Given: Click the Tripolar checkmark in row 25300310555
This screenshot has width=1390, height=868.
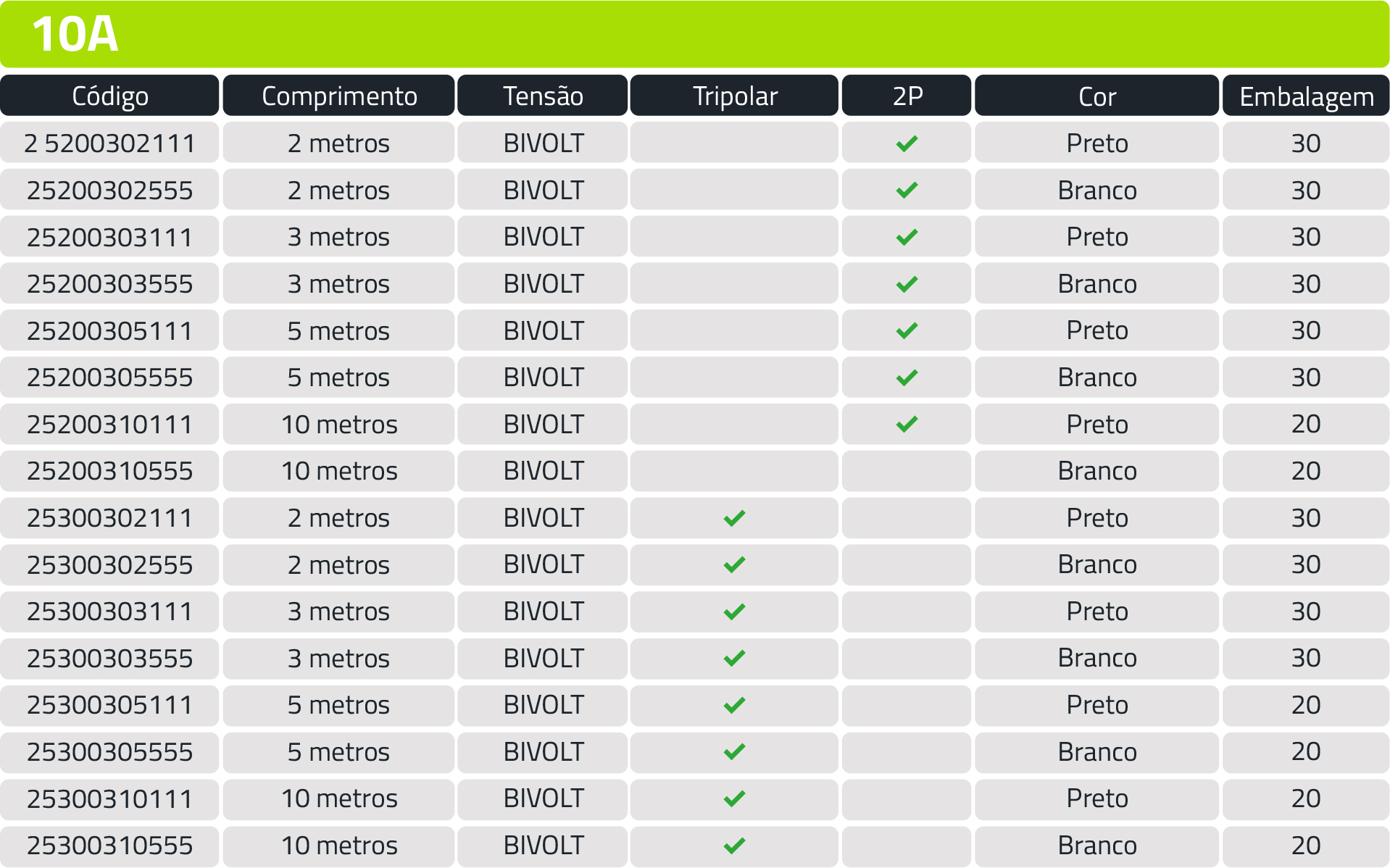Looking at the screenshot, I should point(734,846).
